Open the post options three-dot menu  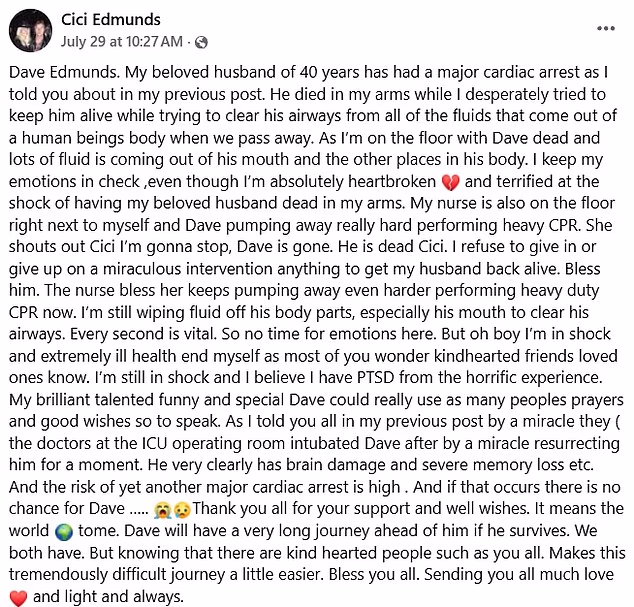click(606, 28)
